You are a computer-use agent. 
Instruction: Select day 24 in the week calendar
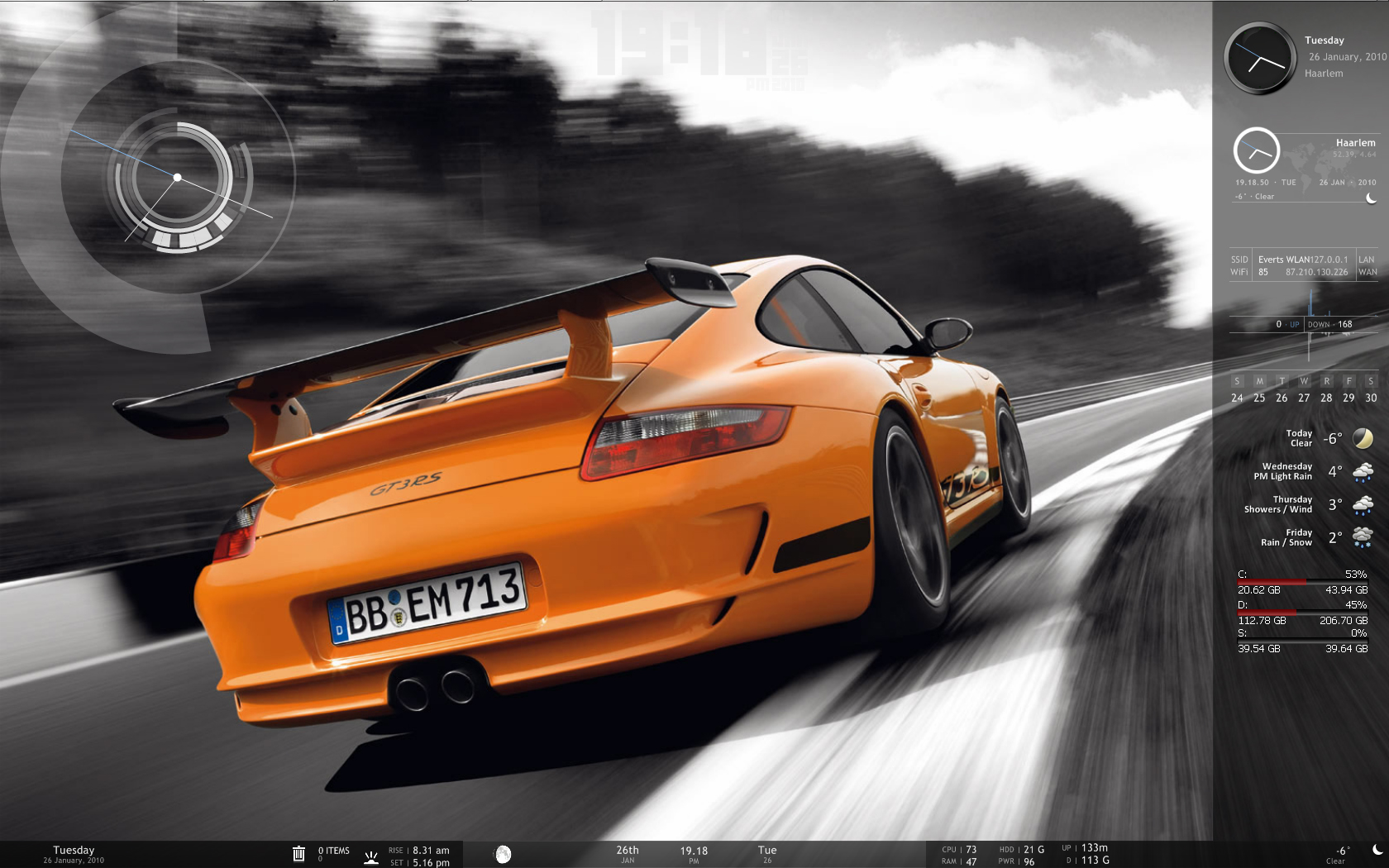click(1237, 398)
